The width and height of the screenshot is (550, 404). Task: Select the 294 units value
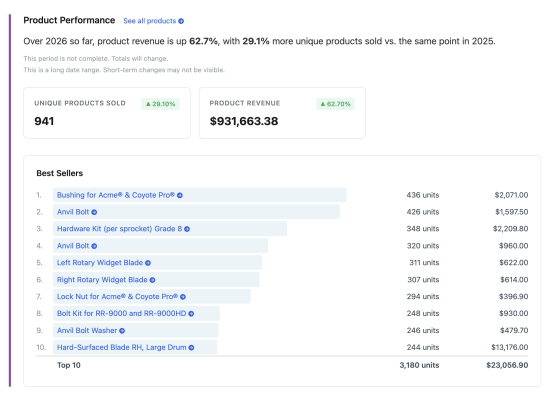pyautogui.click(x=423, y=296)
